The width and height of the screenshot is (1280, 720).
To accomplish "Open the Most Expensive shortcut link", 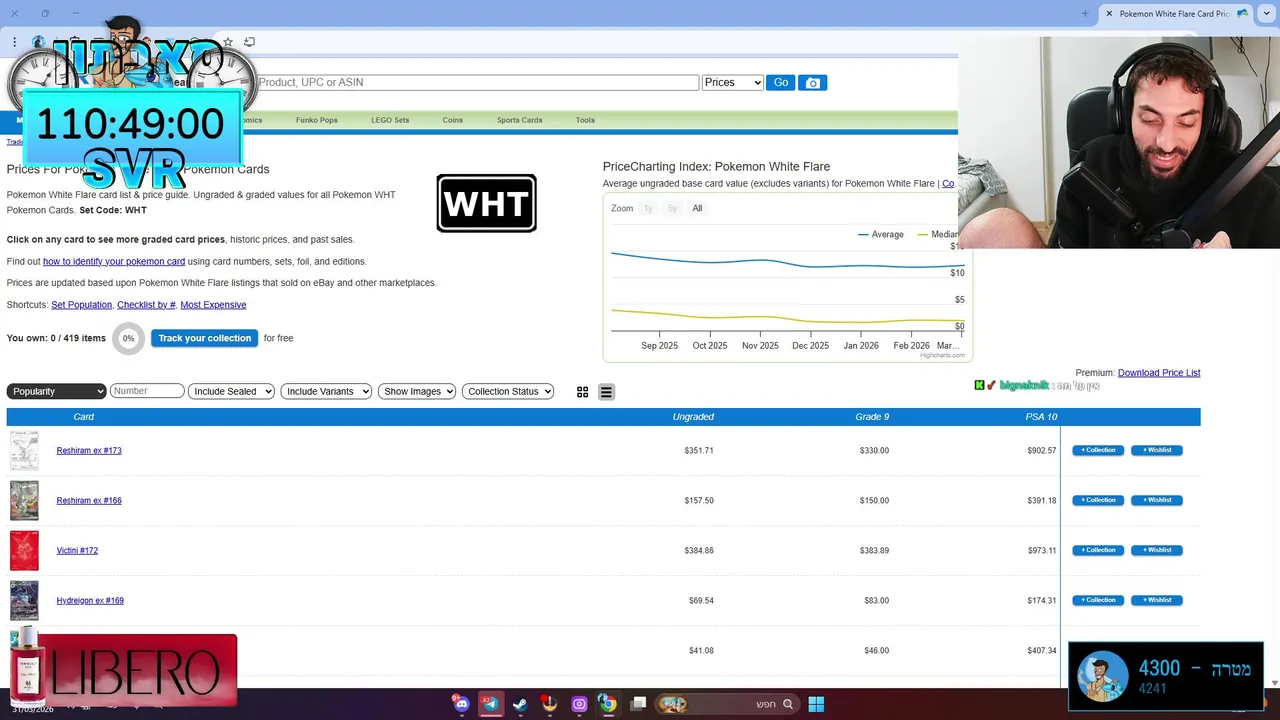I will (213, 305).
